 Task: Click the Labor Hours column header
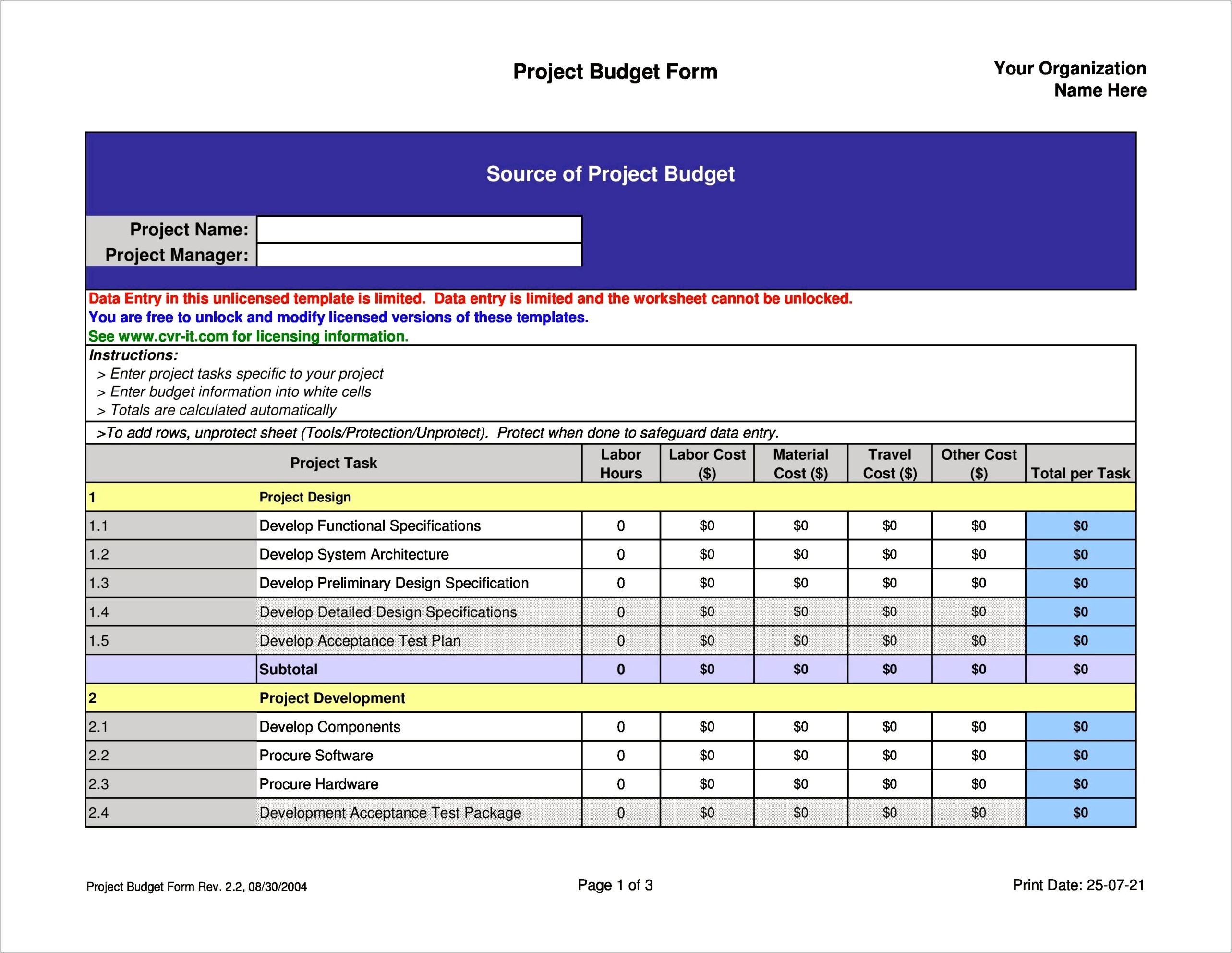click(621, 463)
